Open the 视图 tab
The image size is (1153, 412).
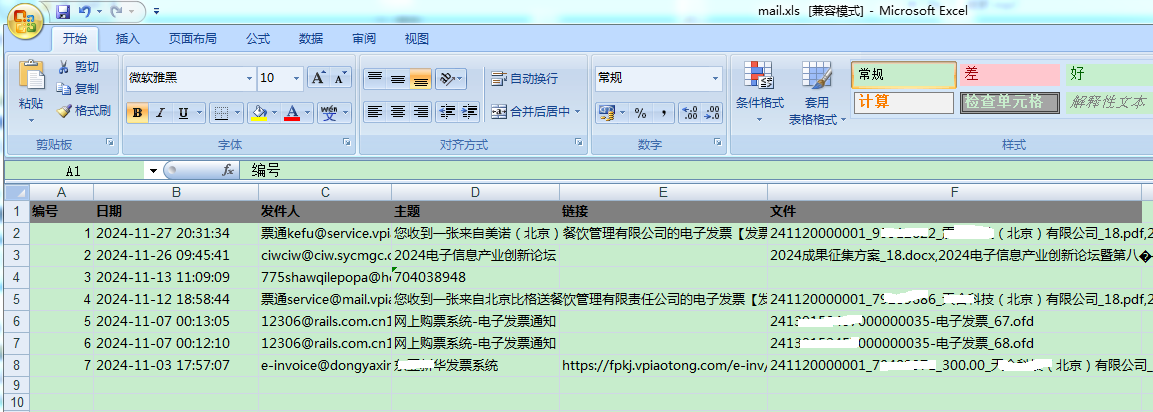click(x=416, y=38)
